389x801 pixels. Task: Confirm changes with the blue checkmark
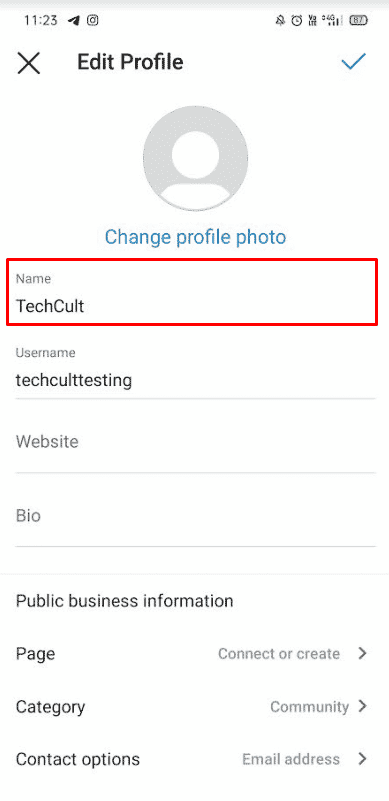coord(353,62)
